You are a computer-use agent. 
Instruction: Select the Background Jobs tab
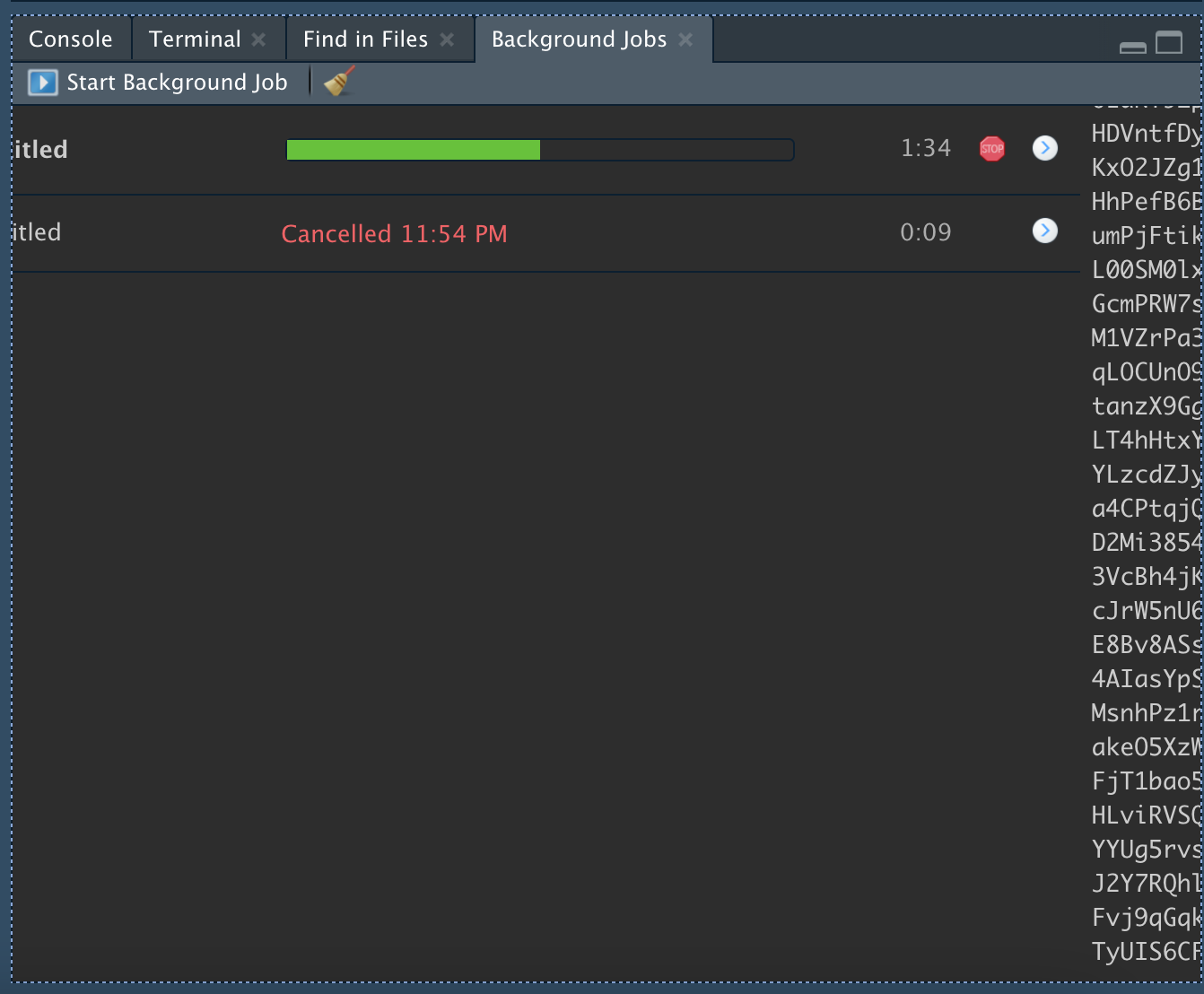tap(579, 39)
